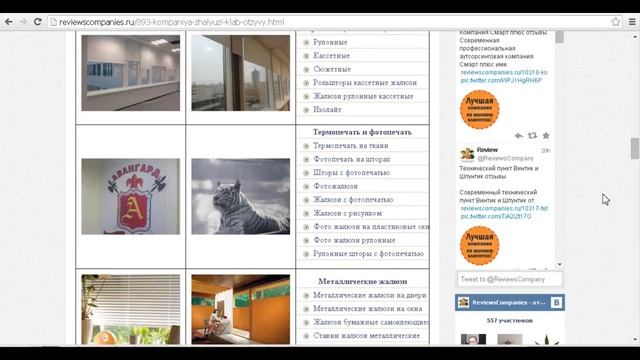Image resolution: width=640 pixels, height=360 pixels.
Task: Click Twitter widget scrollbar thumb
Action: [559, 37]
